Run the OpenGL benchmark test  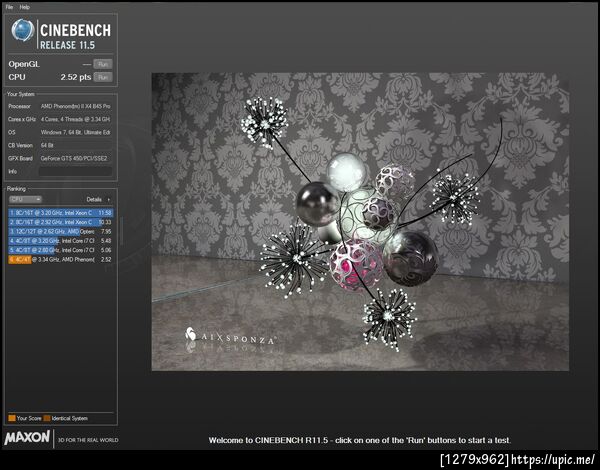pos(103,64)
